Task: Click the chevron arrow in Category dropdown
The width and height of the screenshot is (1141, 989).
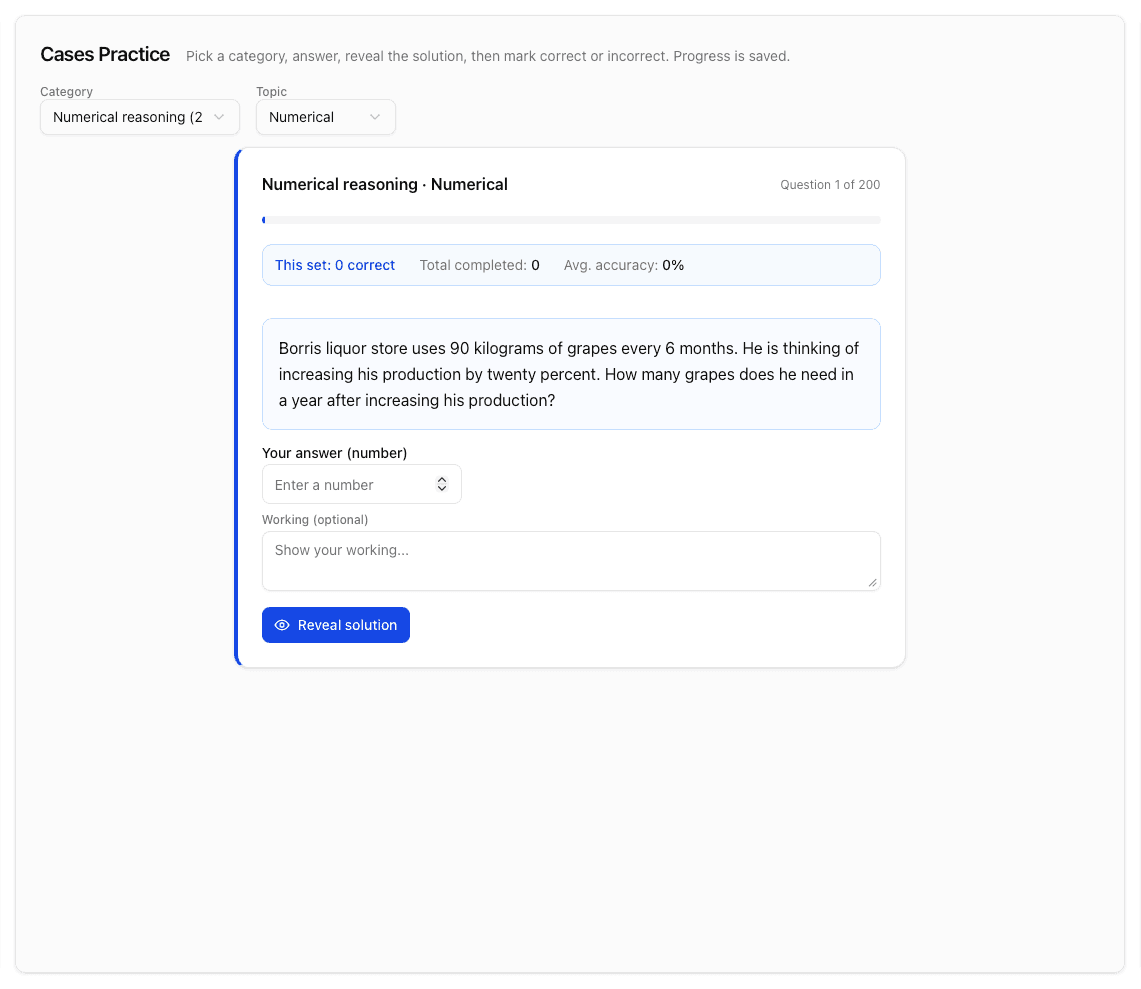Action: pos(219,117)
